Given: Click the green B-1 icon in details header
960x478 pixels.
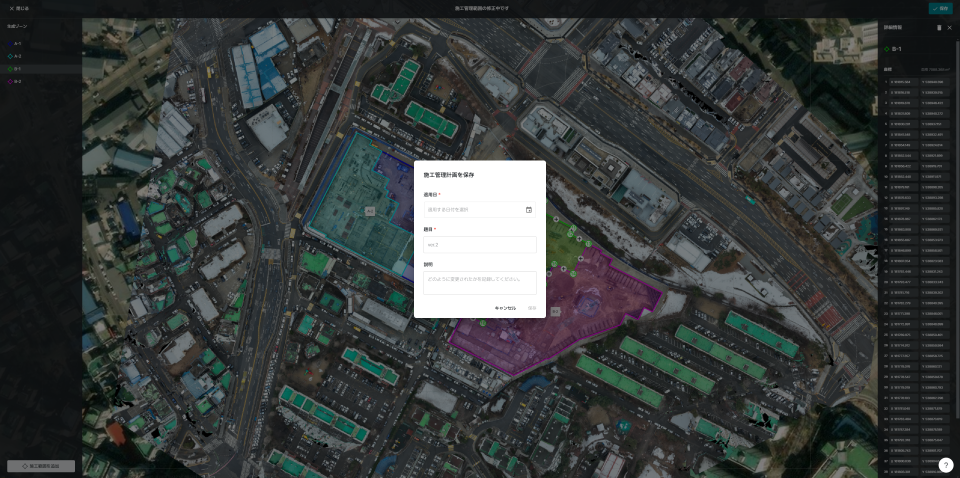Looking at the screenshot, I should tap(886, 48).
